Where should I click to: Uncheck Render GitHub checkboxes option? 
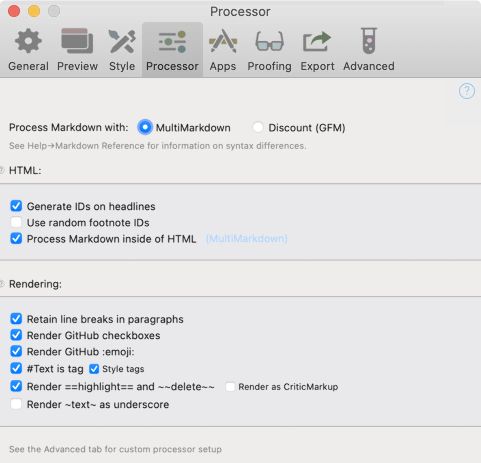click(x=16, y=335)
